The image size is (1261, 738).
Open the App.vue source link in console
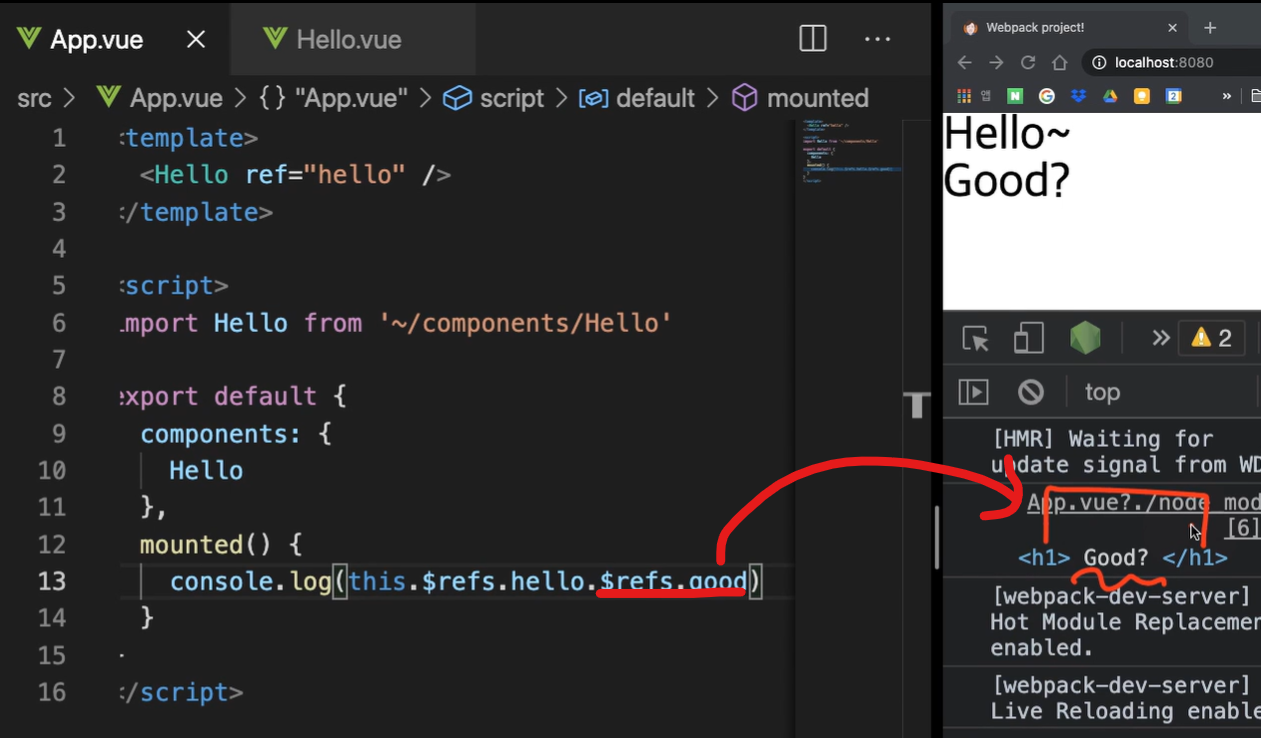[x=1144, y=502]
